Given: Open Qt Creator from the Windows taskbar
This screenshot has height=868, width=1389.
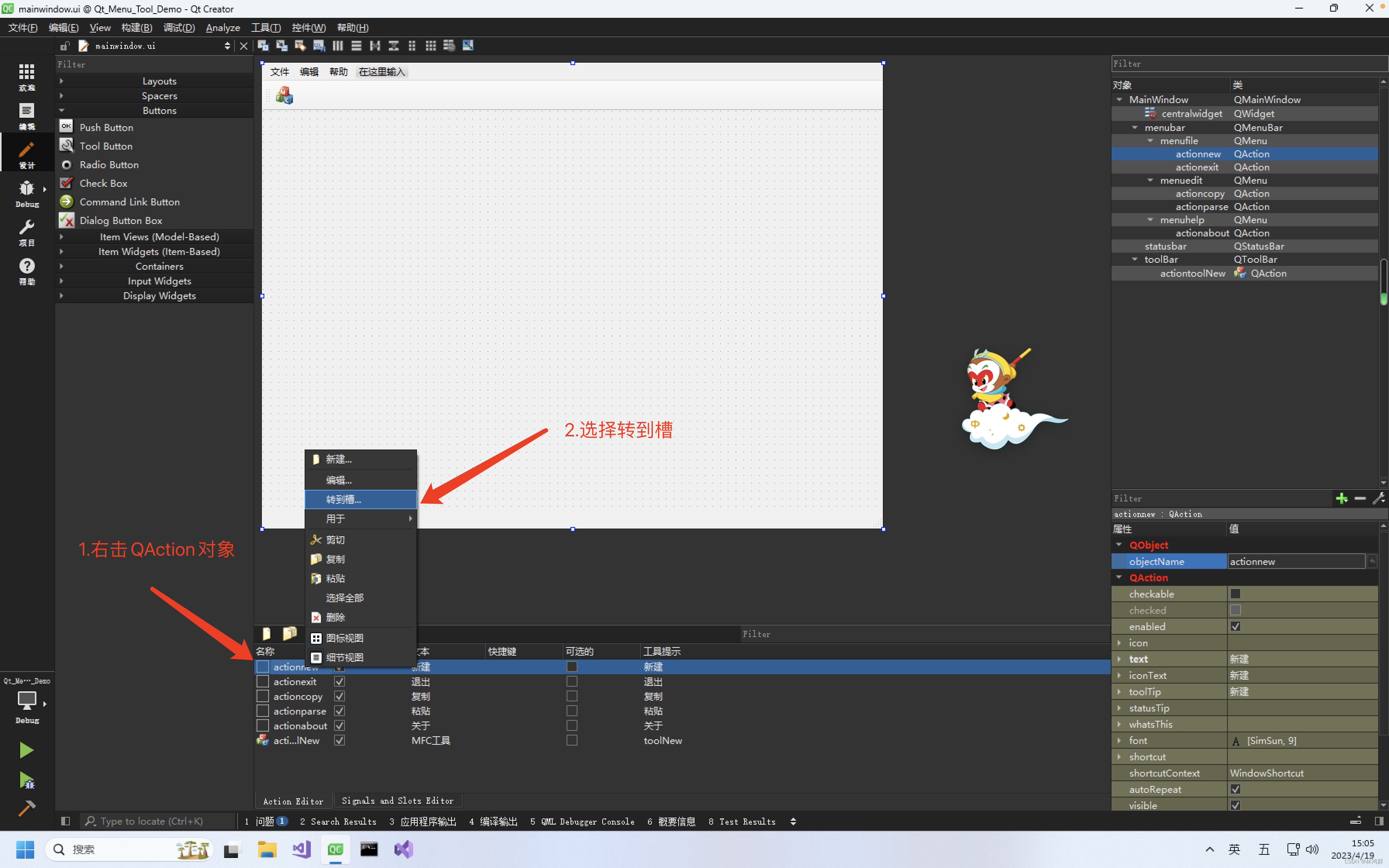Looking at the screenshot, I should [335, 849].
